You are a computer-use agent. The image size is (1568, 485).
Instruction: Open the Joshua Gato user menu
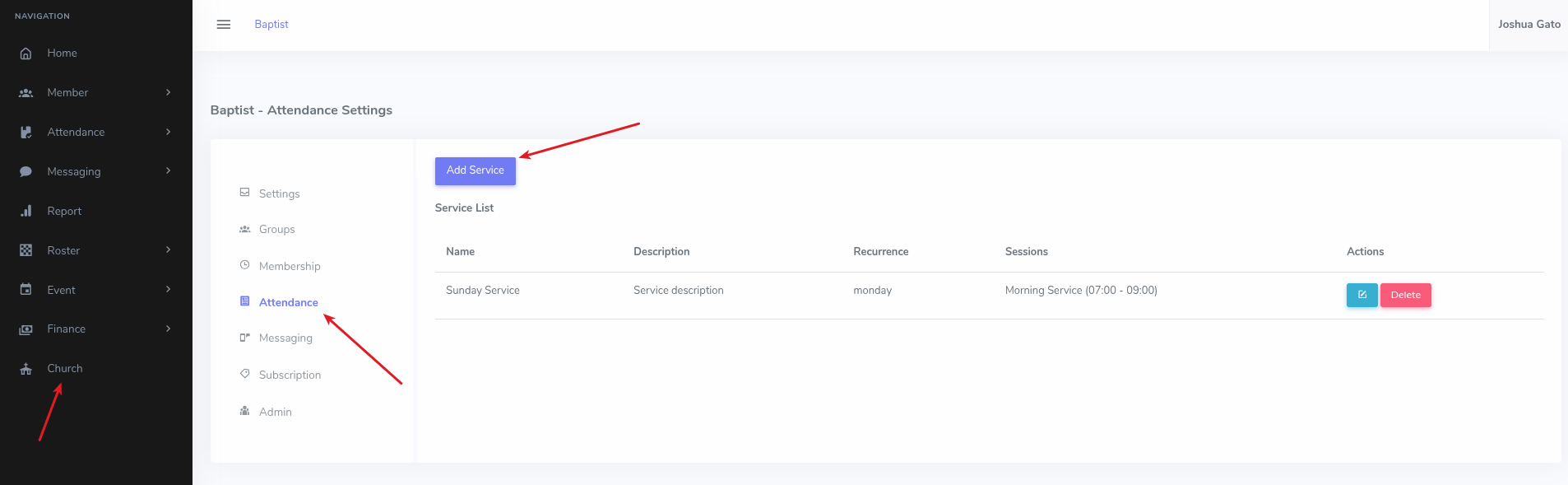pos(1529,25)
